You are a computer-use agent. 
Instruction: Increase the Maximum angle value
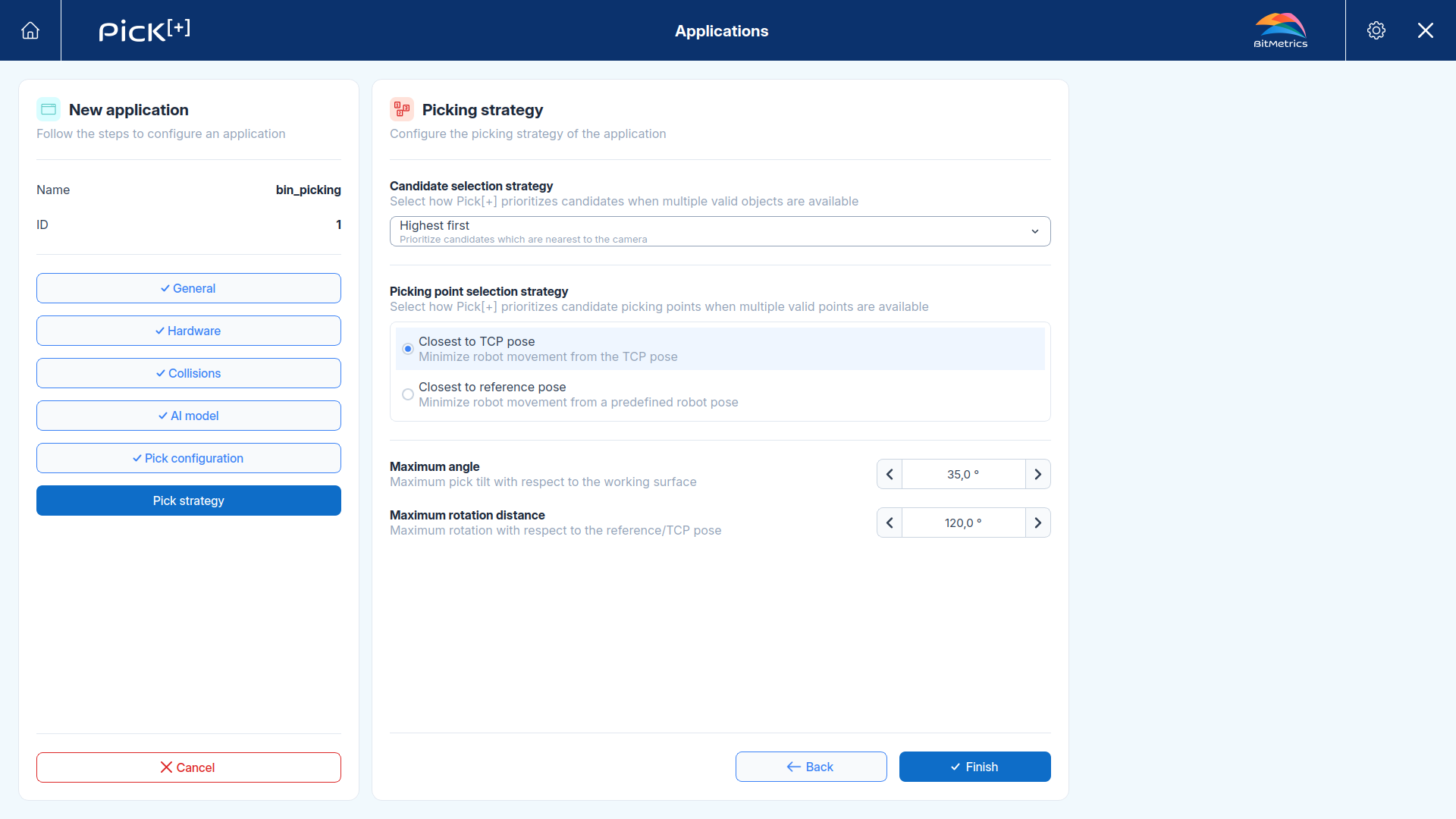(x=1038, y=474)
